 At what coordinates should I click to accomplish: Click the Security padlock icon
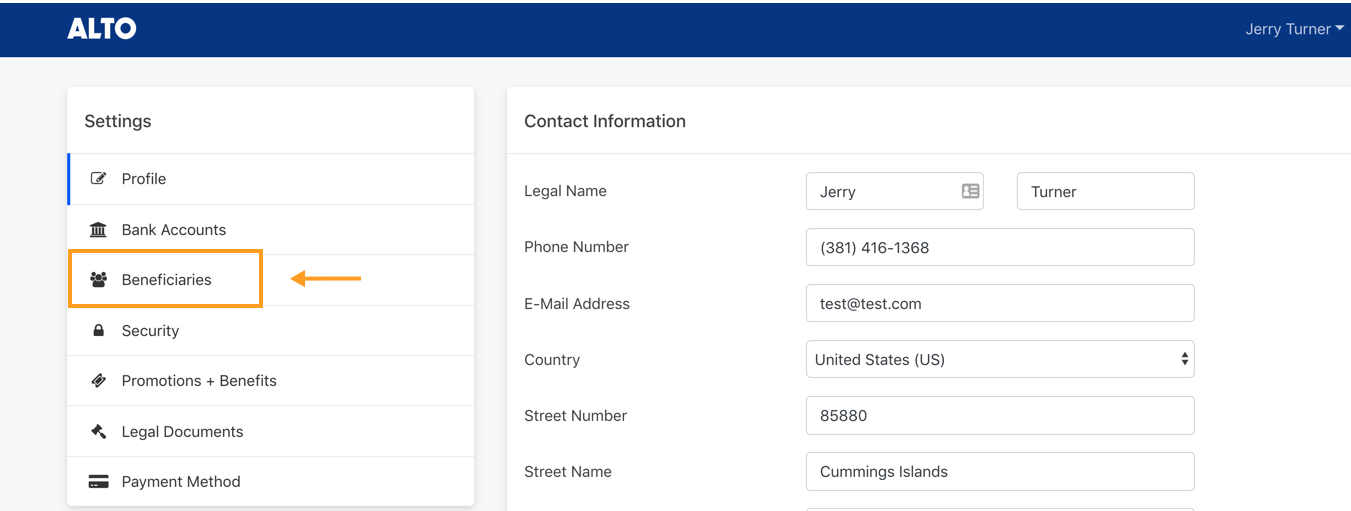tap(98, 331)
